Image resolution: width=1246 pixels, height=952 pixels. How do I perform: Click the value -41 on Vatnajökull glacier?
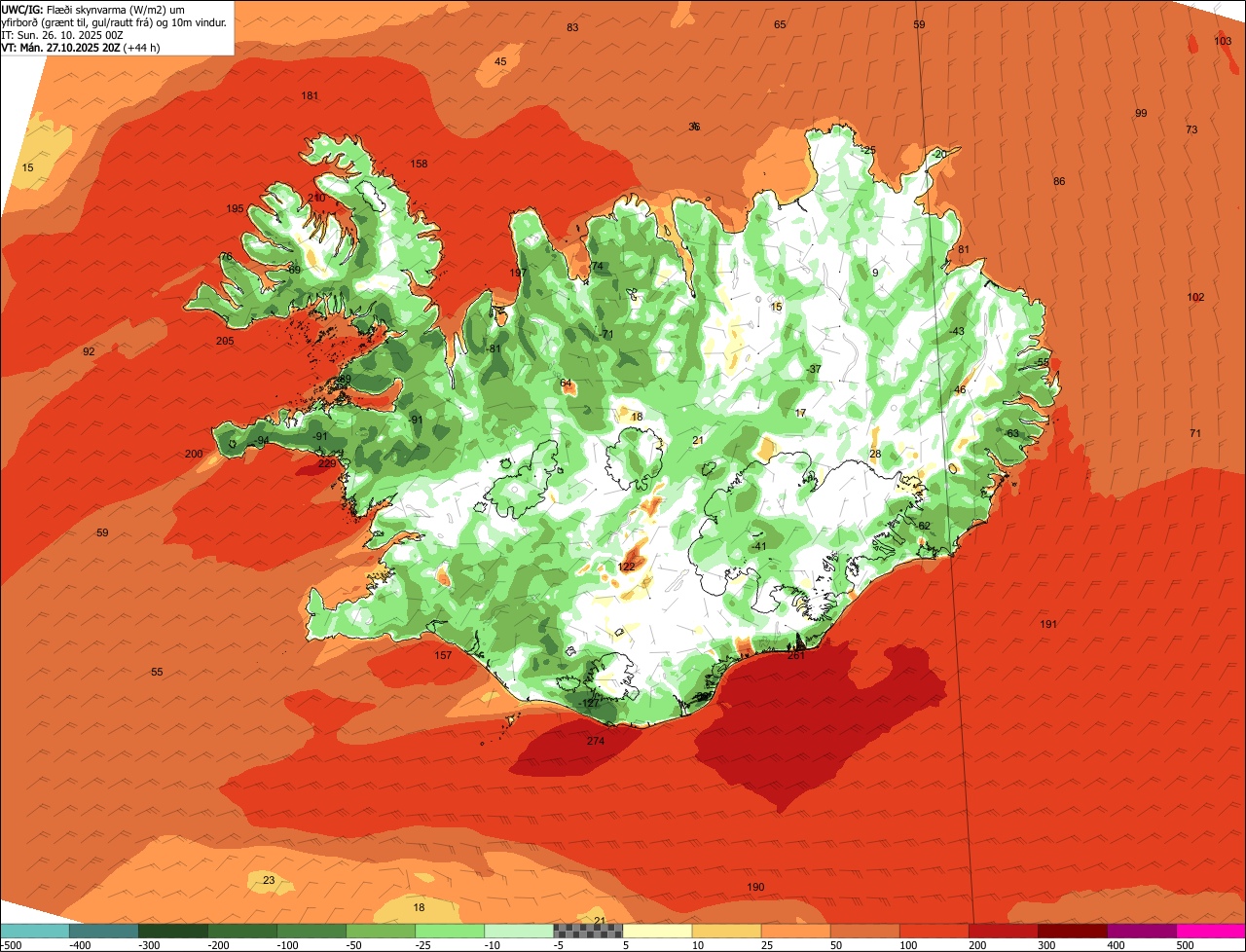[758, 546]
